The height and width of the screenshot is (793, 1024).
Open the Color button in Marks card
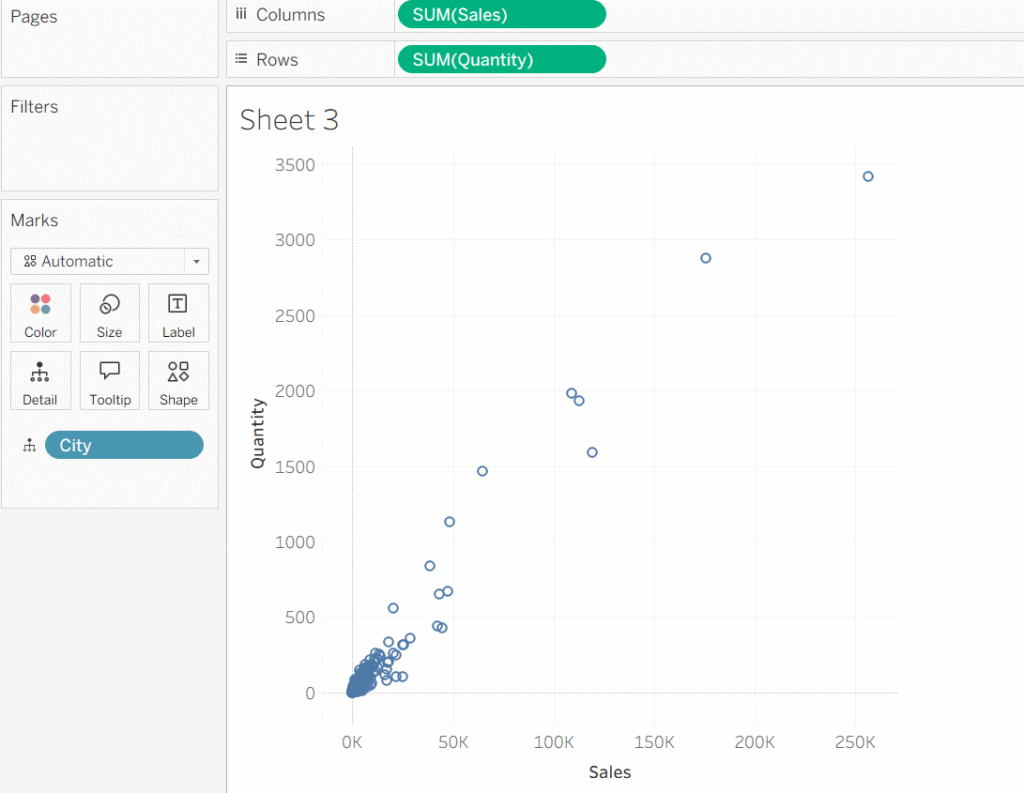click(40, 313)
